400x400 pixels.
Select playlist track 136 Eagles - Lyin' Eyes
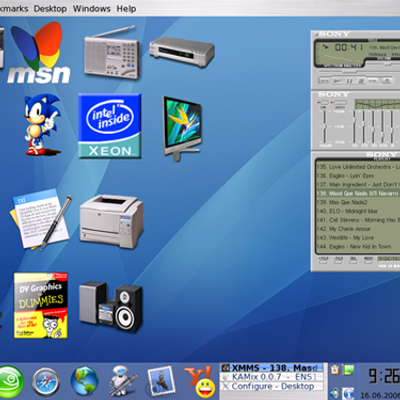click(x=358, y=176)
